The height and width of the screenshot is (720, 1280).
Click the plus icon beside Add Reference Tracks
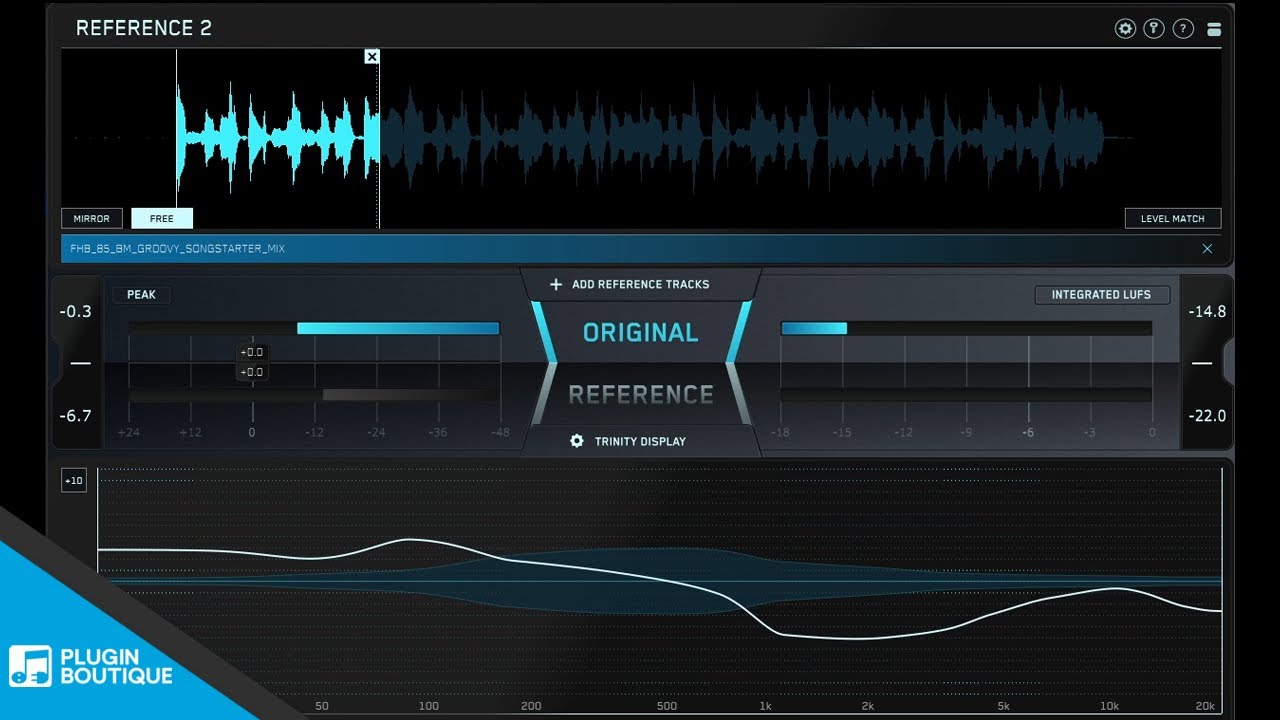pyautogui.click(x=556, y=284)
